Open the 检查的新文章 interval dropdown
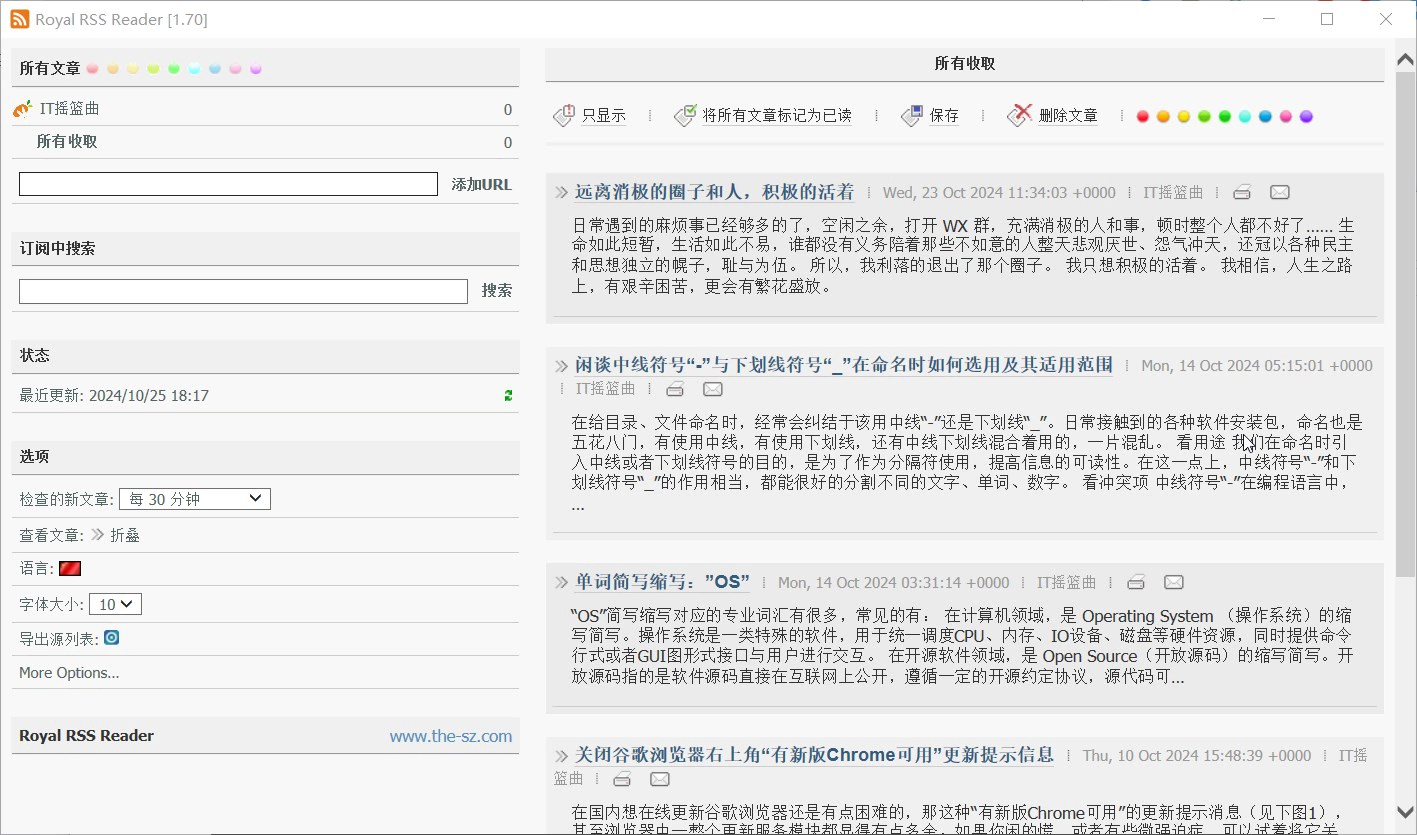The image size is (1417, 835). pos(194,498)
